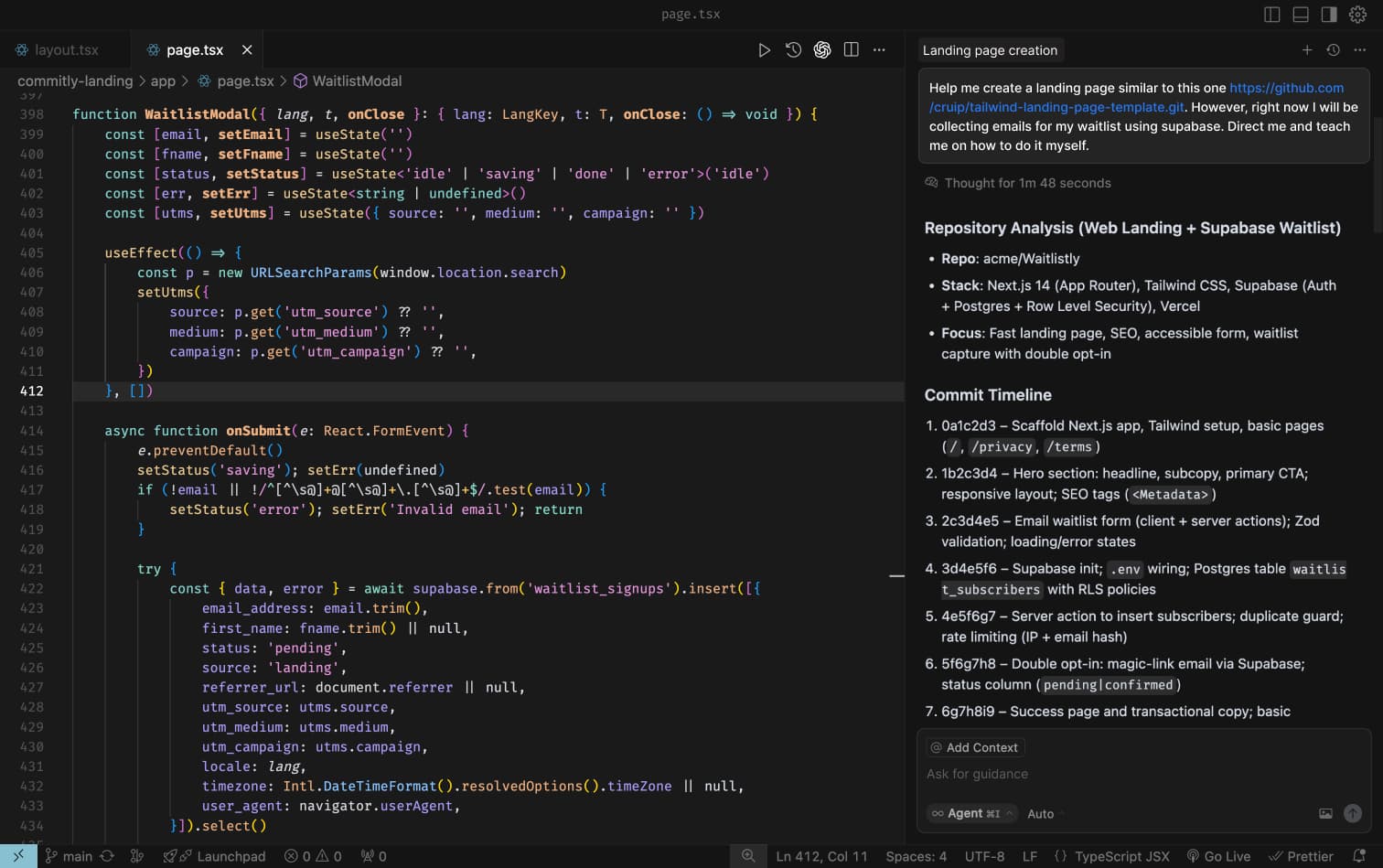
Task: Open the Auto model selector
Action: click(x=1040, y=814)
